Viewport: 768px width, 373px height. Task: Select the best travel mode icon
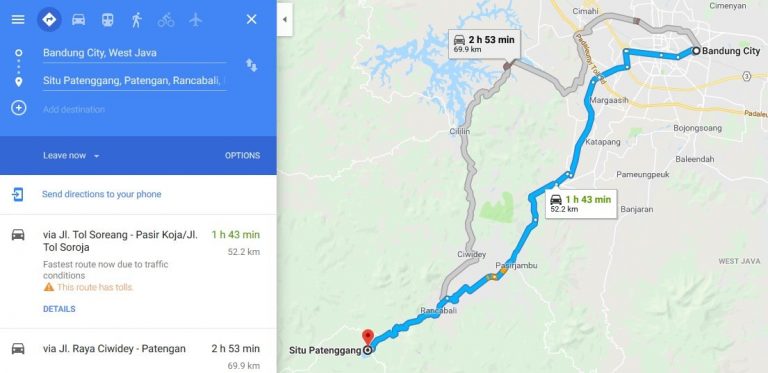click(x=49, y=20)
